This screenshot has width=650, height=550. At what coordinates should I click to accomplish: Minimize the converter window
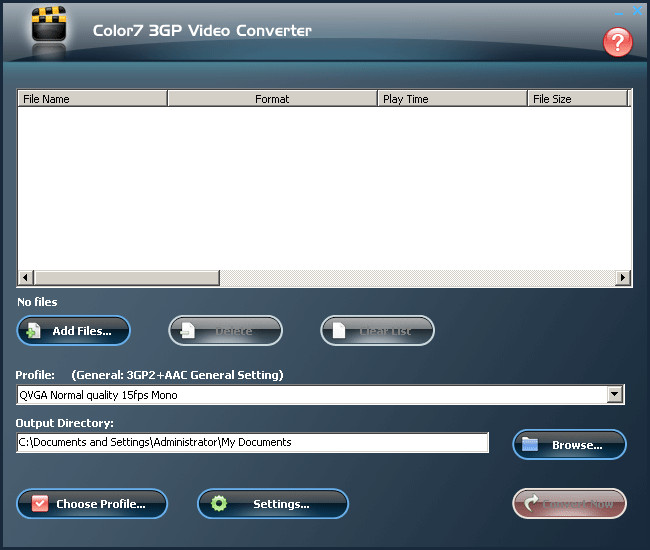click(x=619, y=12)
